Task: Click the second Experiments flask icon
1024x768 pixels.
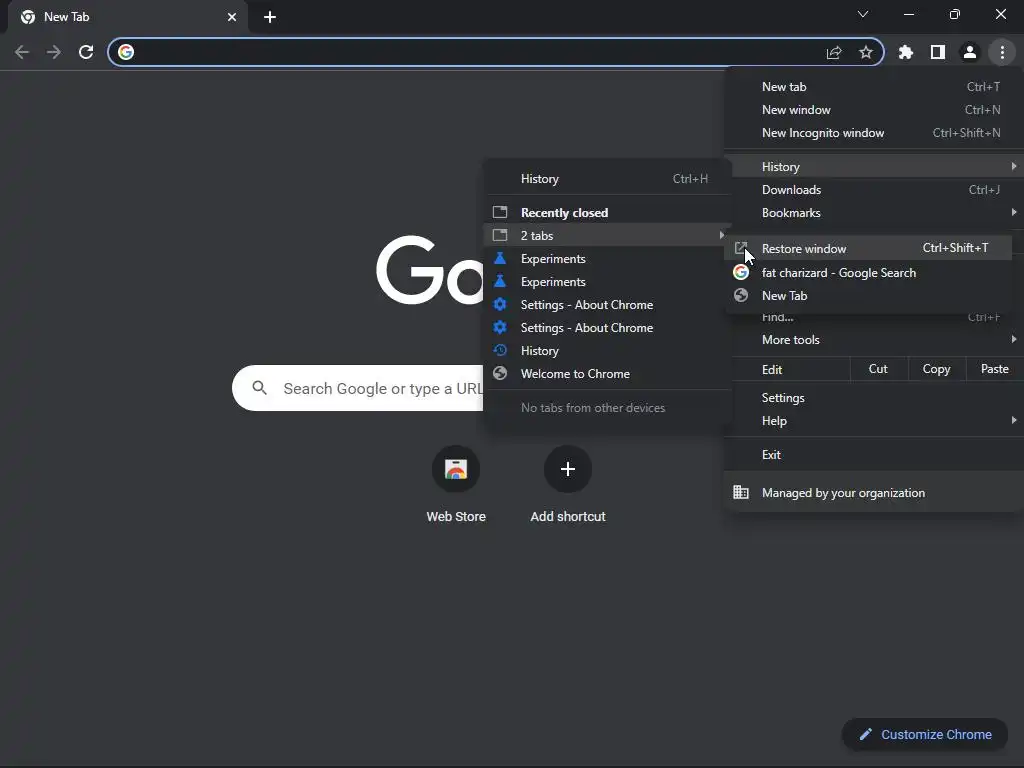Action: click(x=500, y=281)
